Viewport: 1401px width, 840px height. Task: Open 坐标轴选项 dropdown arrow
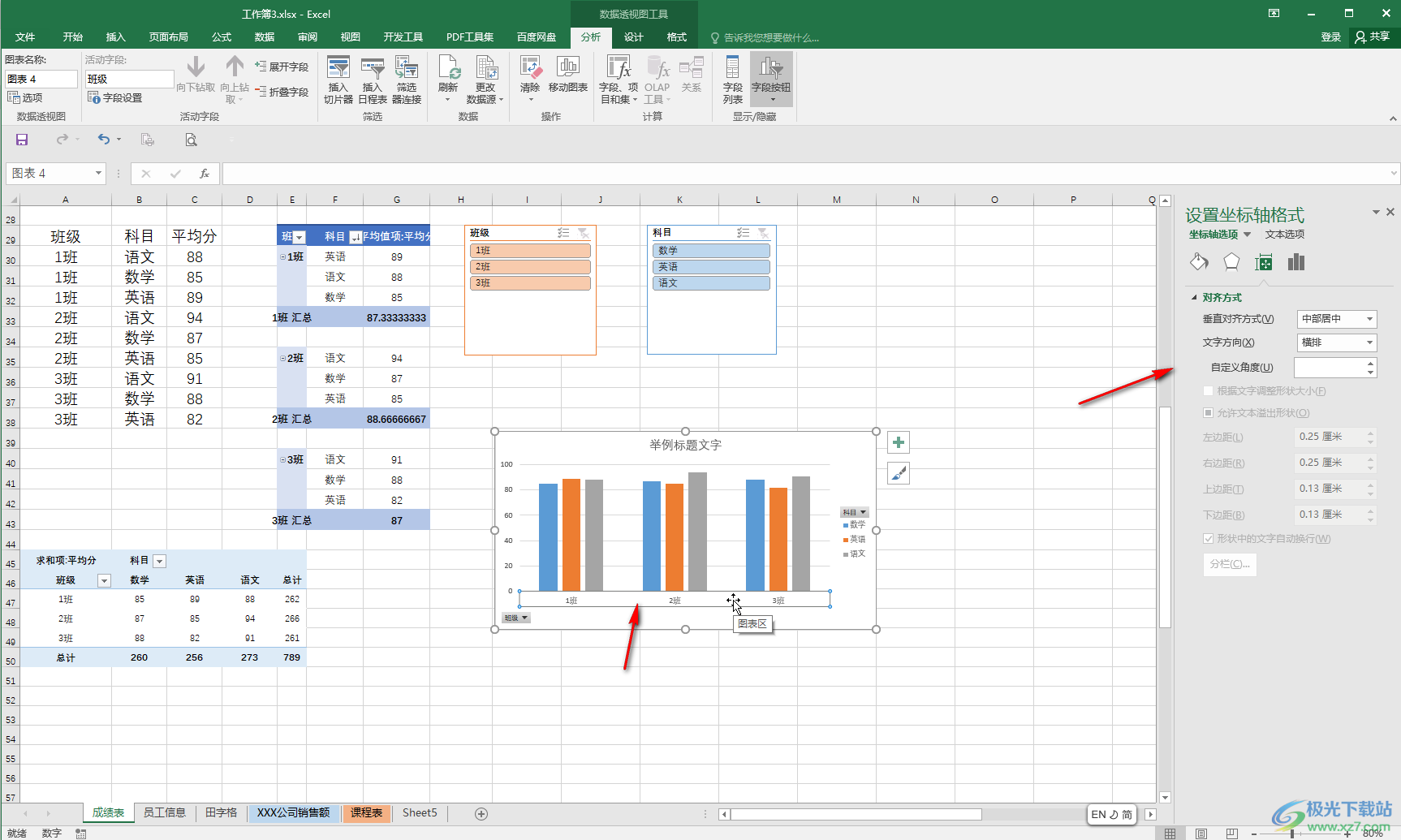(x=1248, y=235)
